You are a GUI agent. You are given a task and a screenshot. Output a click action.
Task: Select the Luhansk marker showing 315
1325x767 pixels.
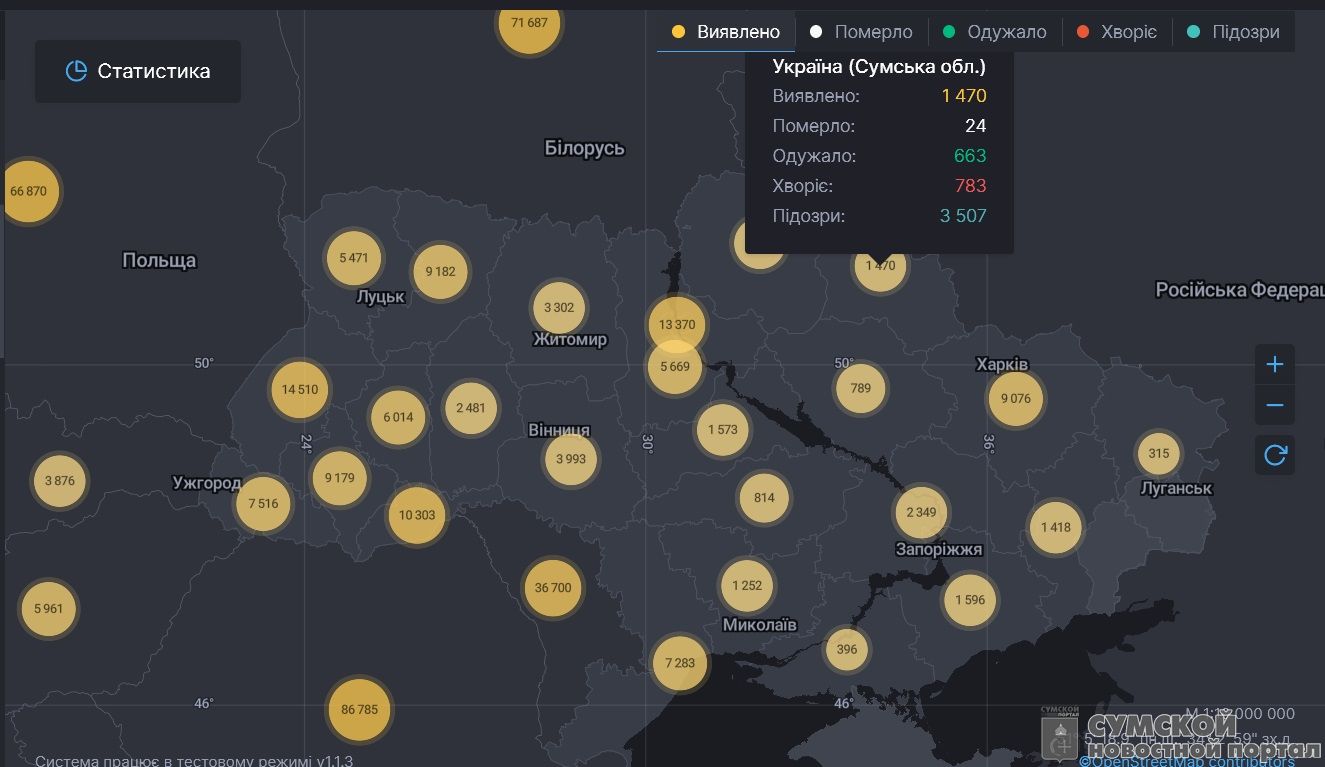[1158, 453]
